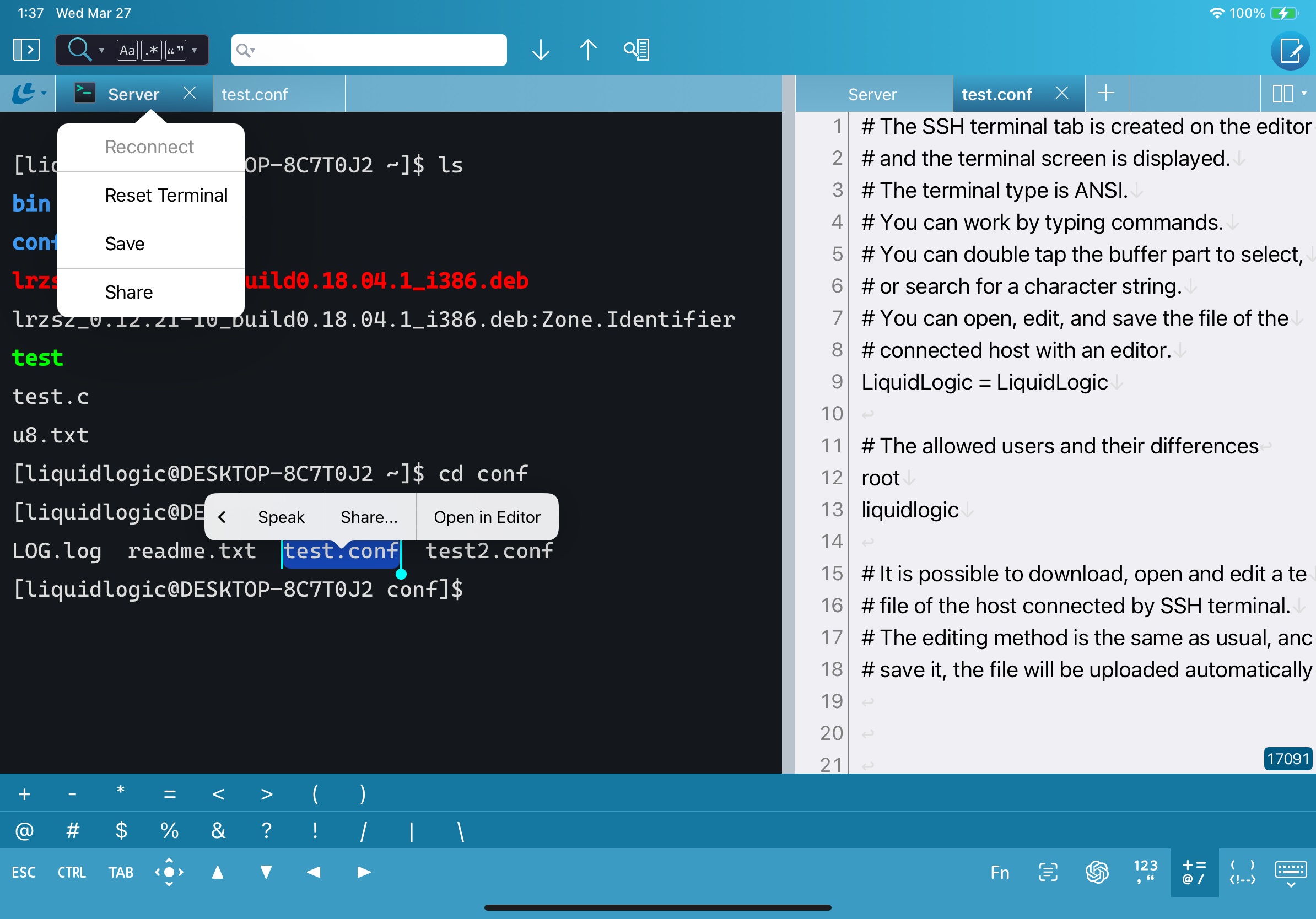
Task: Select the arrow key pad icon
Action: point(170,872)
